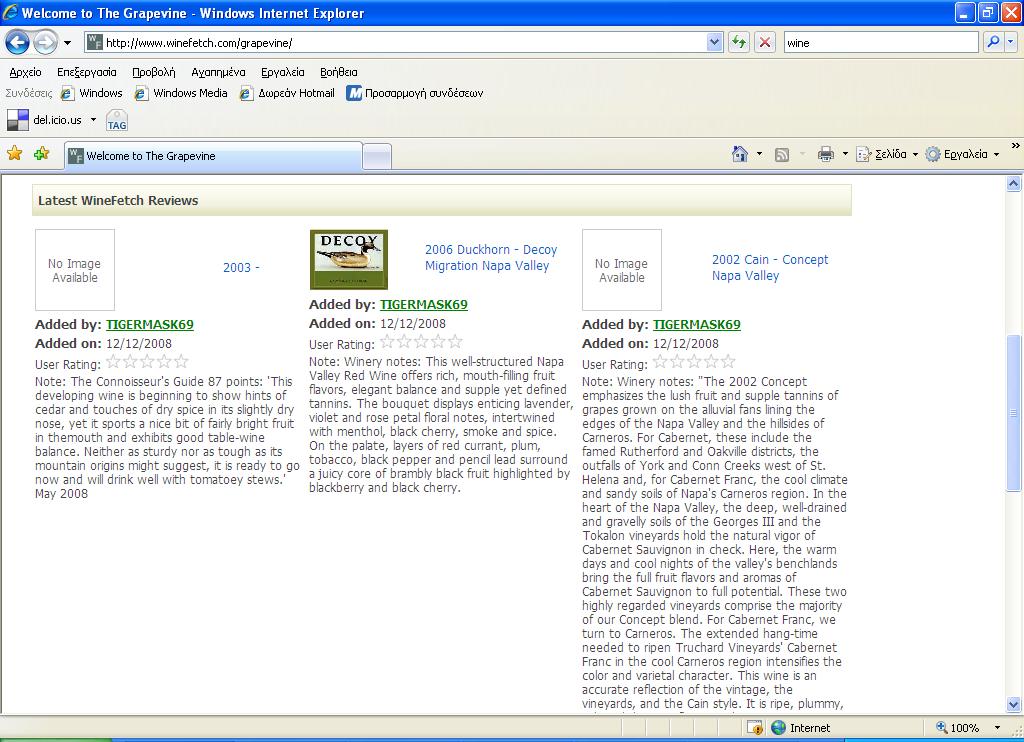Rate Duckhorn Decoy with third star
The image size is (1024, 742).
tap(421, 341)
